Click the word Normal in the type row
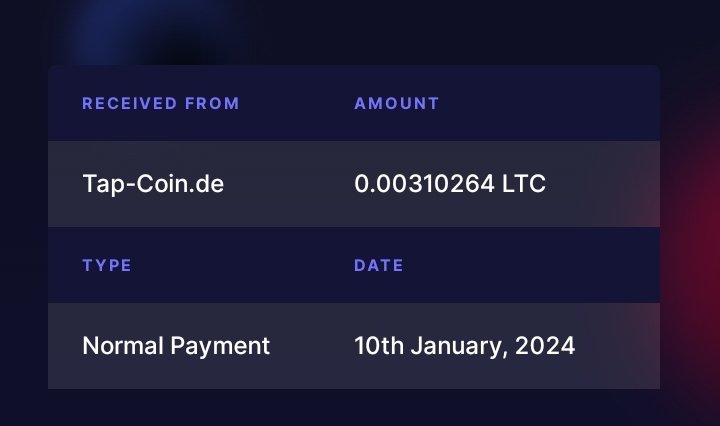The width and height of the screenshot is (720, 426). pos(123,346)
